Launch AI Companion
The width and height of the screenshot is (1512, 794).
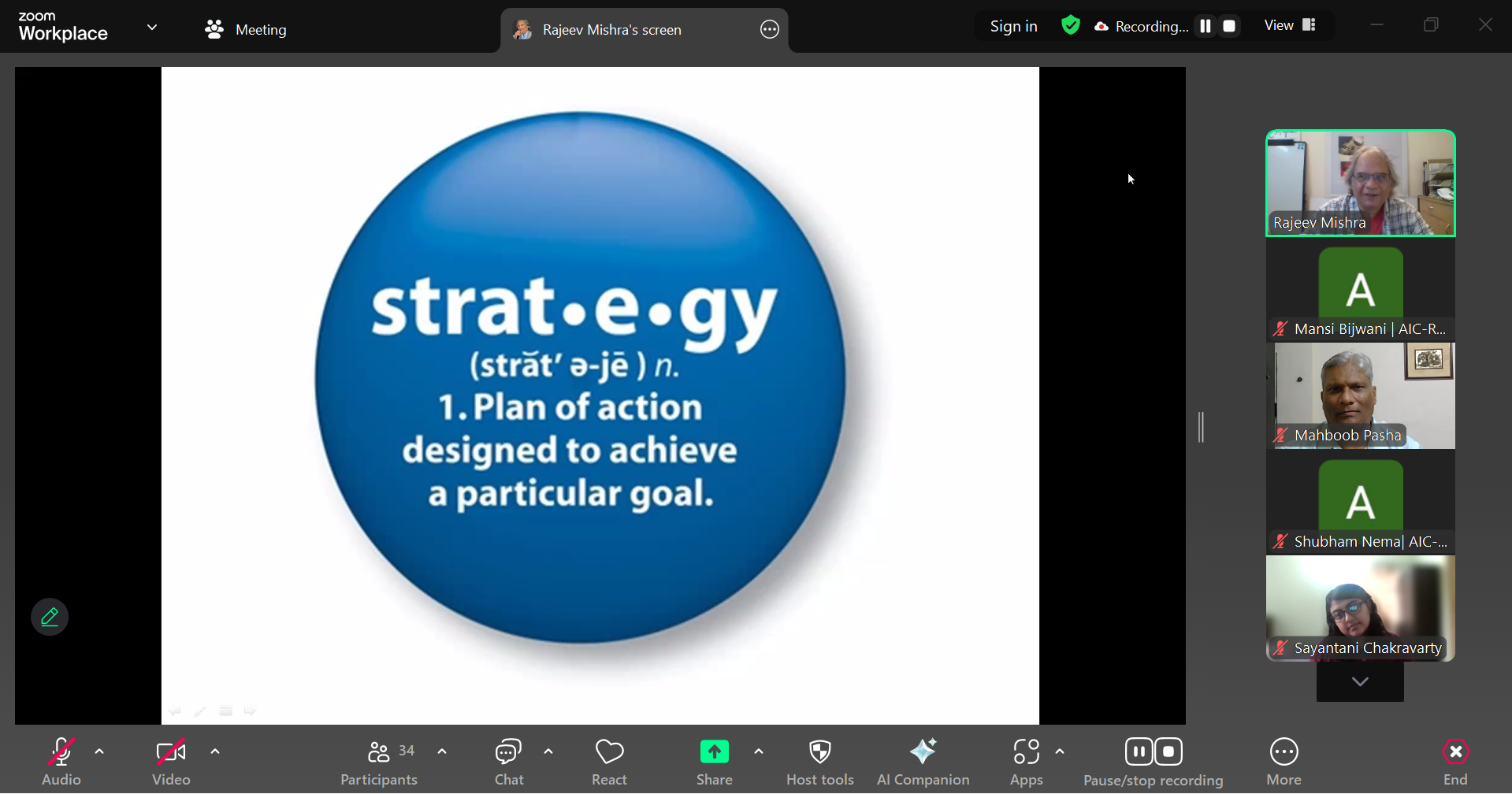pyautogui.click(x=923, y=761)
